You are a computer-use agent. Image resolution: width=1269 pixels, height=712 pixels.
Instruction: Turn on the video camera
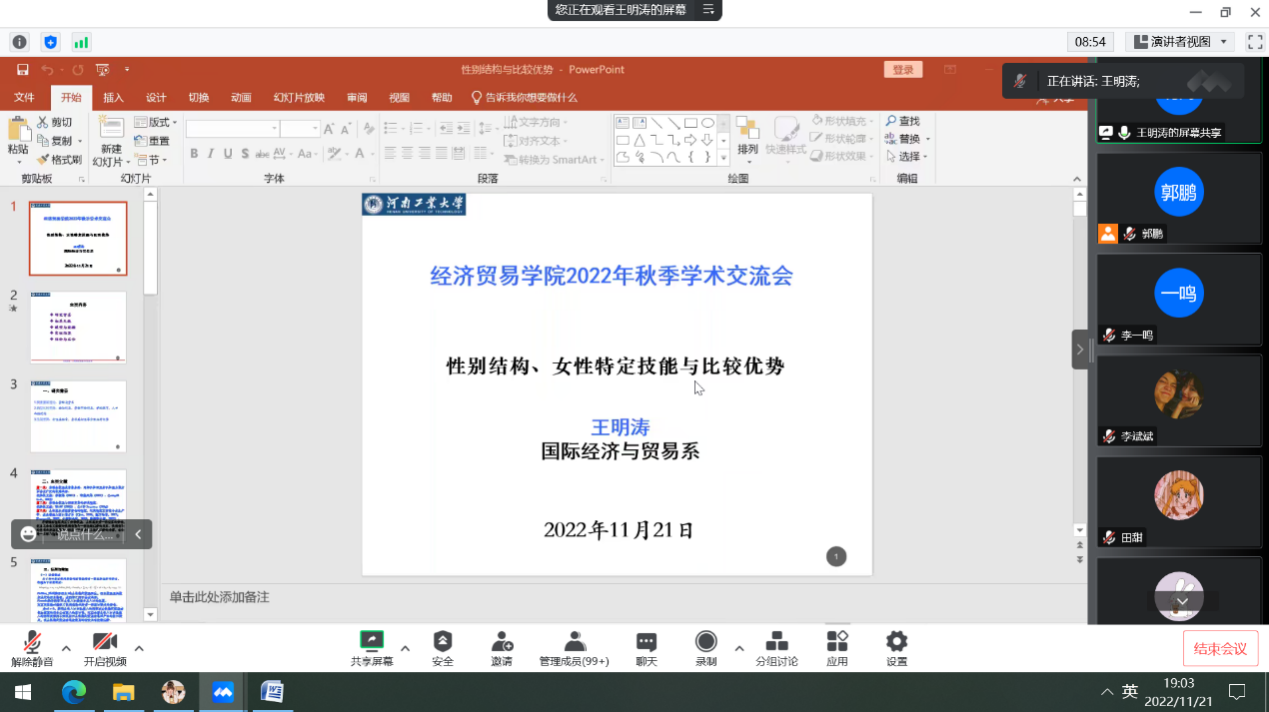(105, 642)
